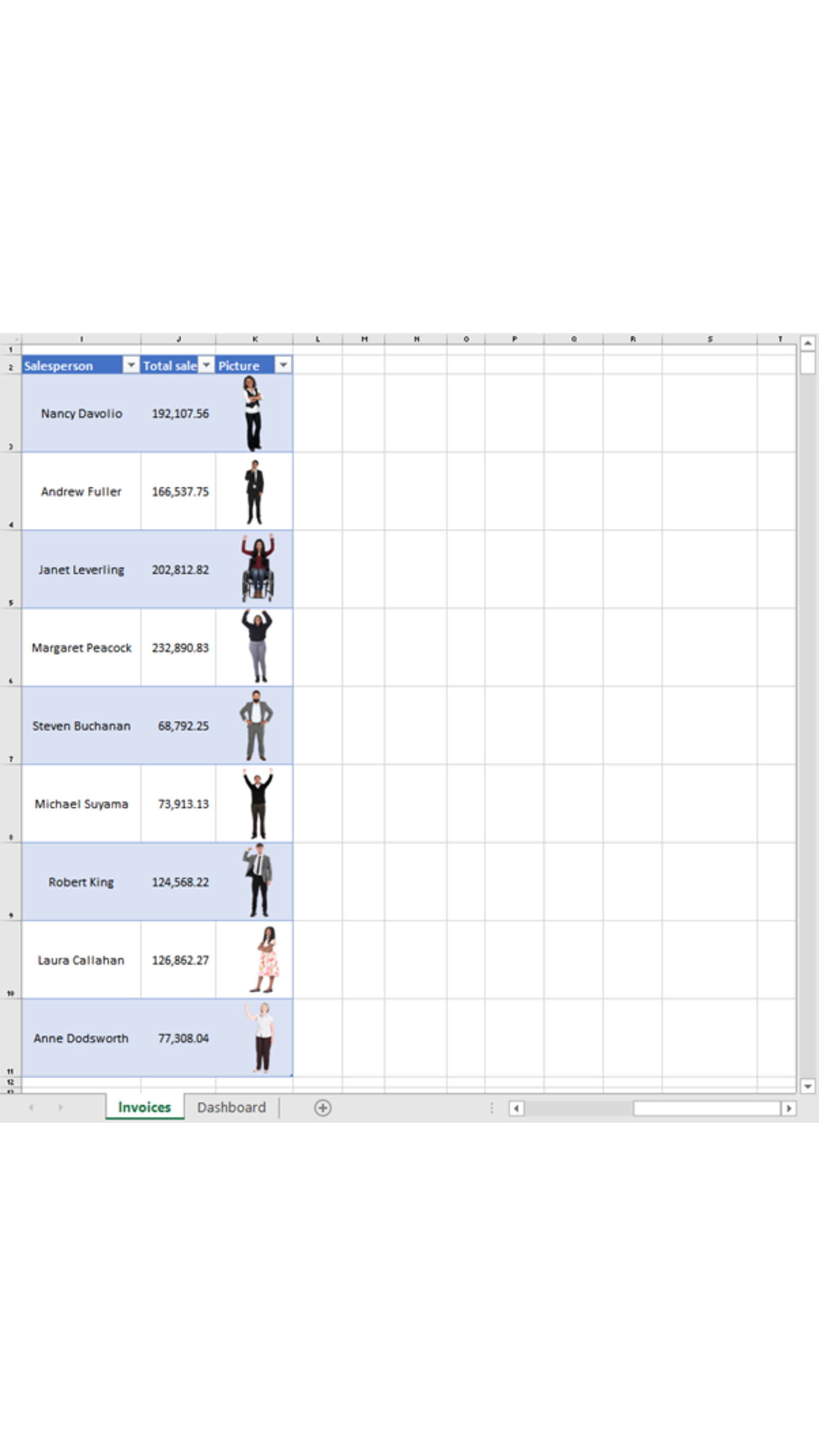Click the horizontal scrollbar thumb
This screenshot has height=1456, width=819.
(706, 1108)
